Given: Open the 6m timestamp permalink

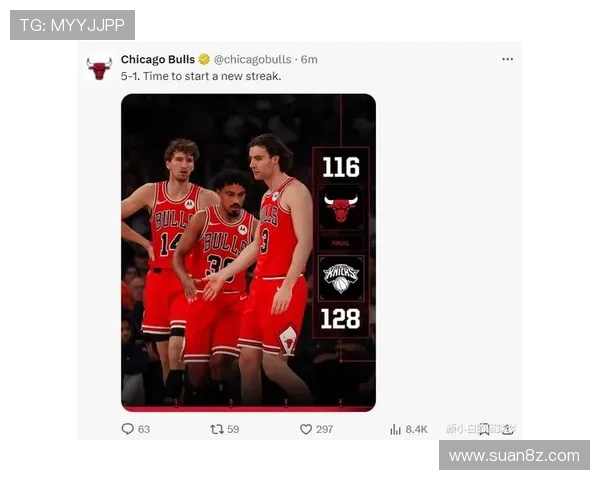Looking at the screenshot, I should [x=309, y=59].
